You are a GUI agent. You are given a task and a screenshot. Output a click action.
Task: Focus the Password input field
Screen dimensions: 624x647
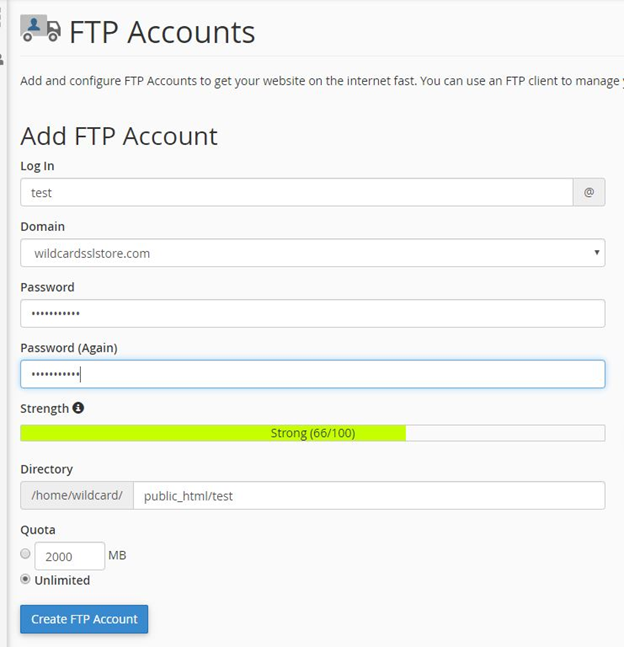(x=313, y=314)
